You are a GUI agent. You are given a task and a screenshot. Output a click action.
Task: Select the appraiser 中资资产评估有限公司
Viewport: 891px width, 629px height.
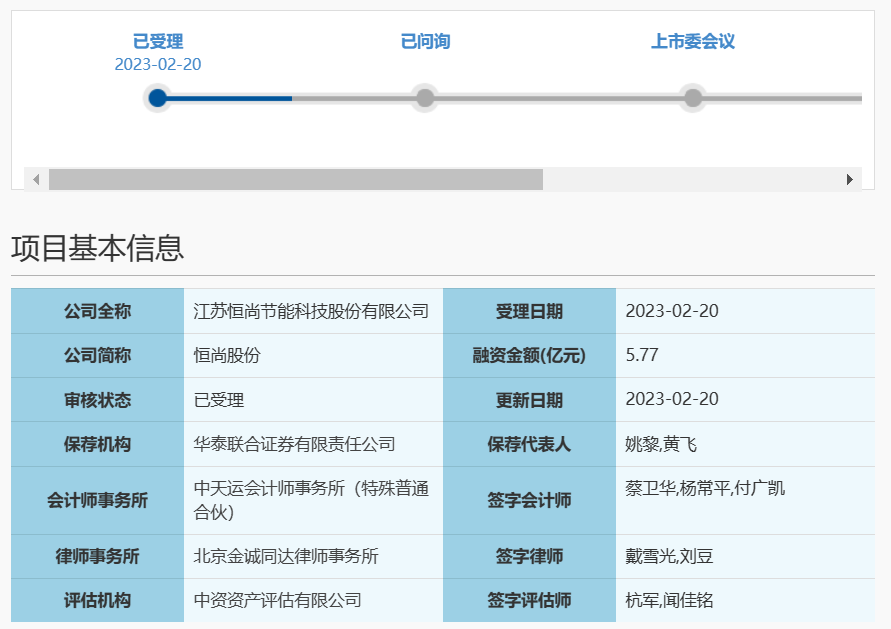click(277, 601)
